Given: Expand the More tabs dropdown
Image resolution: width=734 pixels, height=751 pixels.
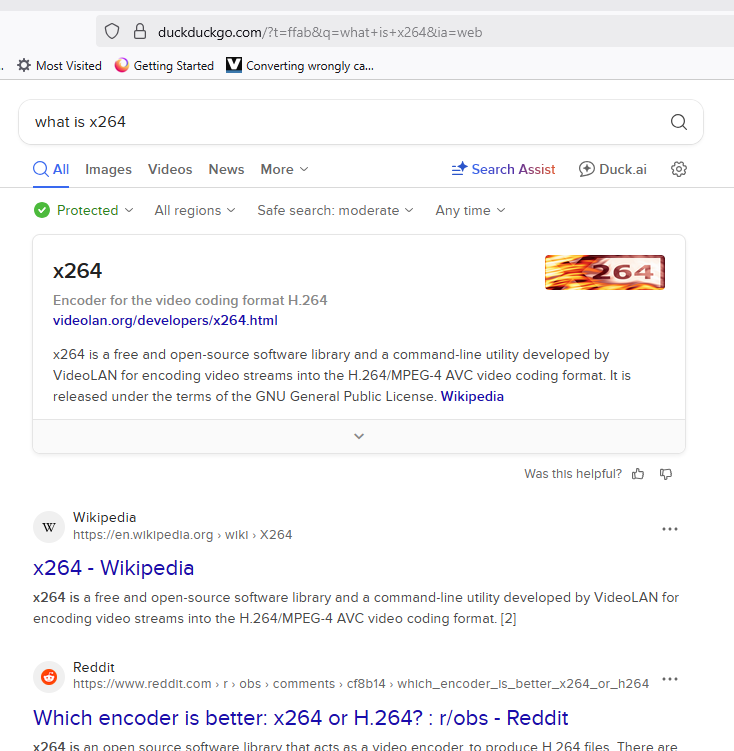Looking at the screenshot, I should click(284, 169).
